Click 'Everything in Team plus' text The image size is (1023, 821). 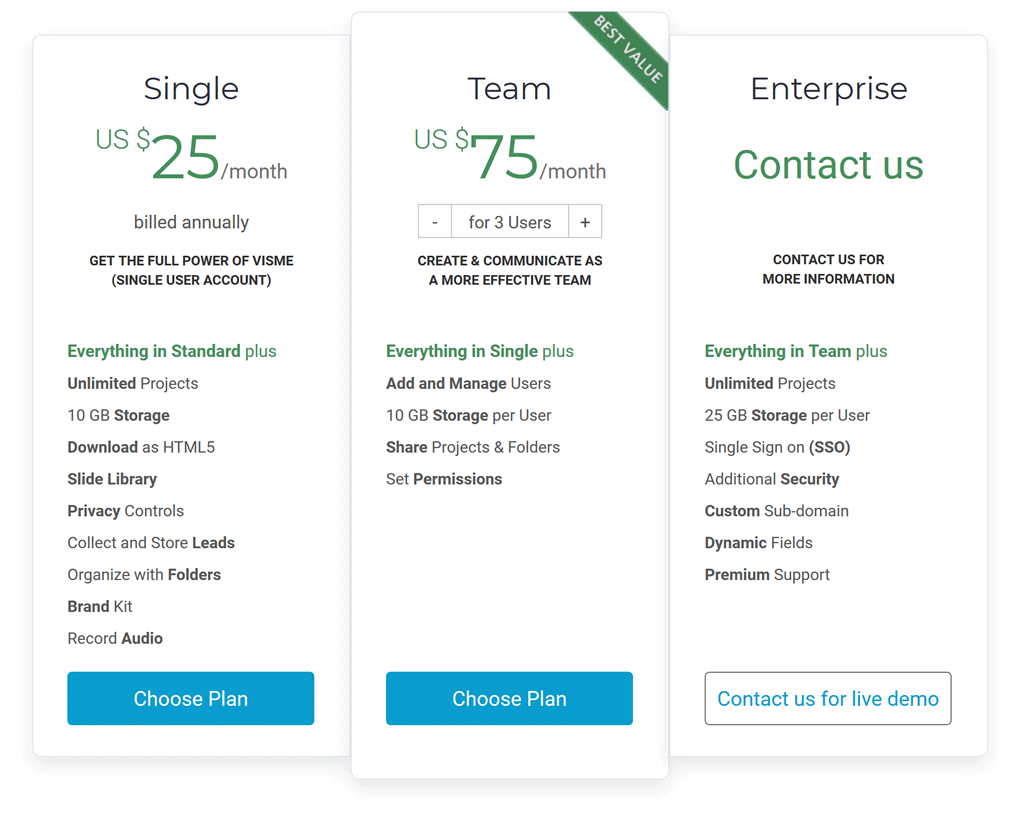pyautogui.click(x=796, y=351)
